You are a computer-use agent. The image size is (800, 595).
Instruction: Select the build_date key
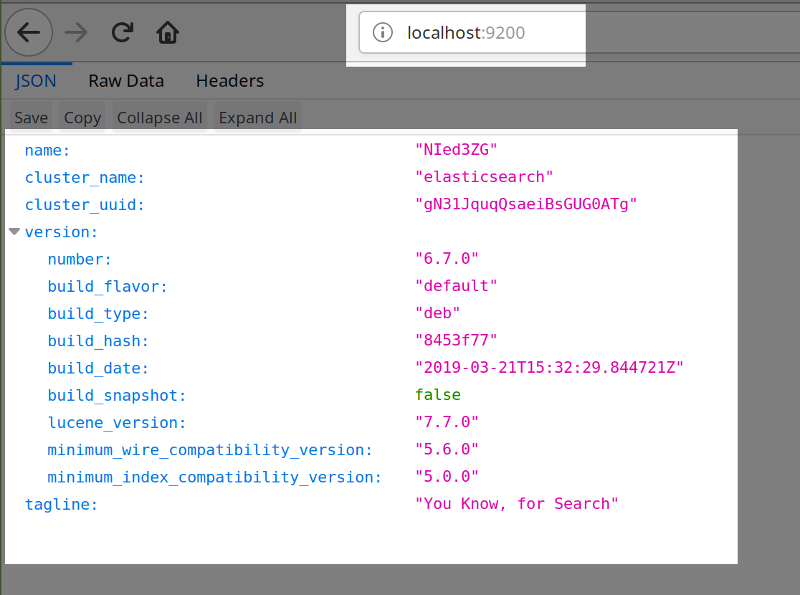coord(98,368)
